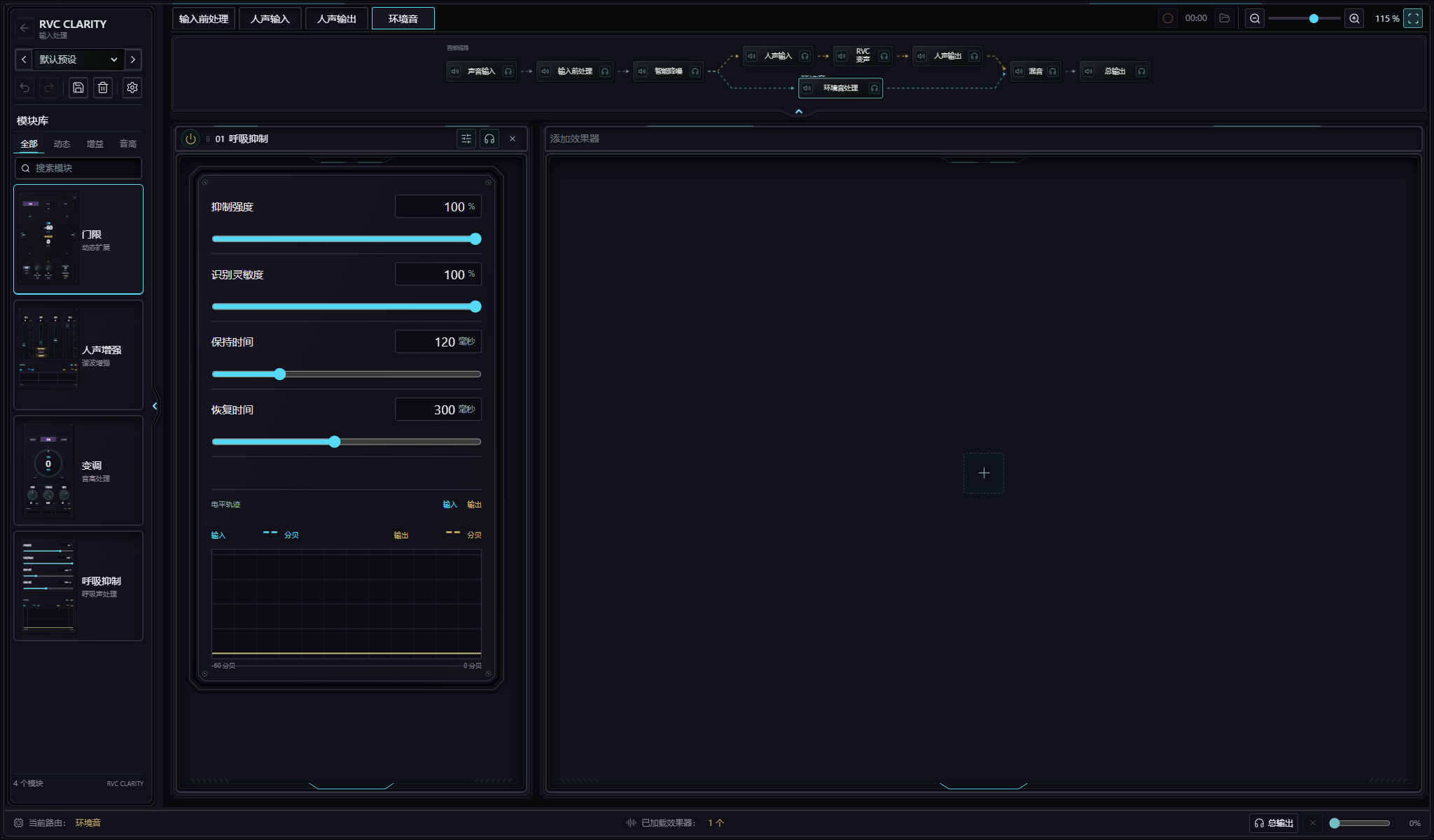Screen dimensions: 1434x840
Task: Select the 变调 module thumbnail
Action: [x=48, y=470]
